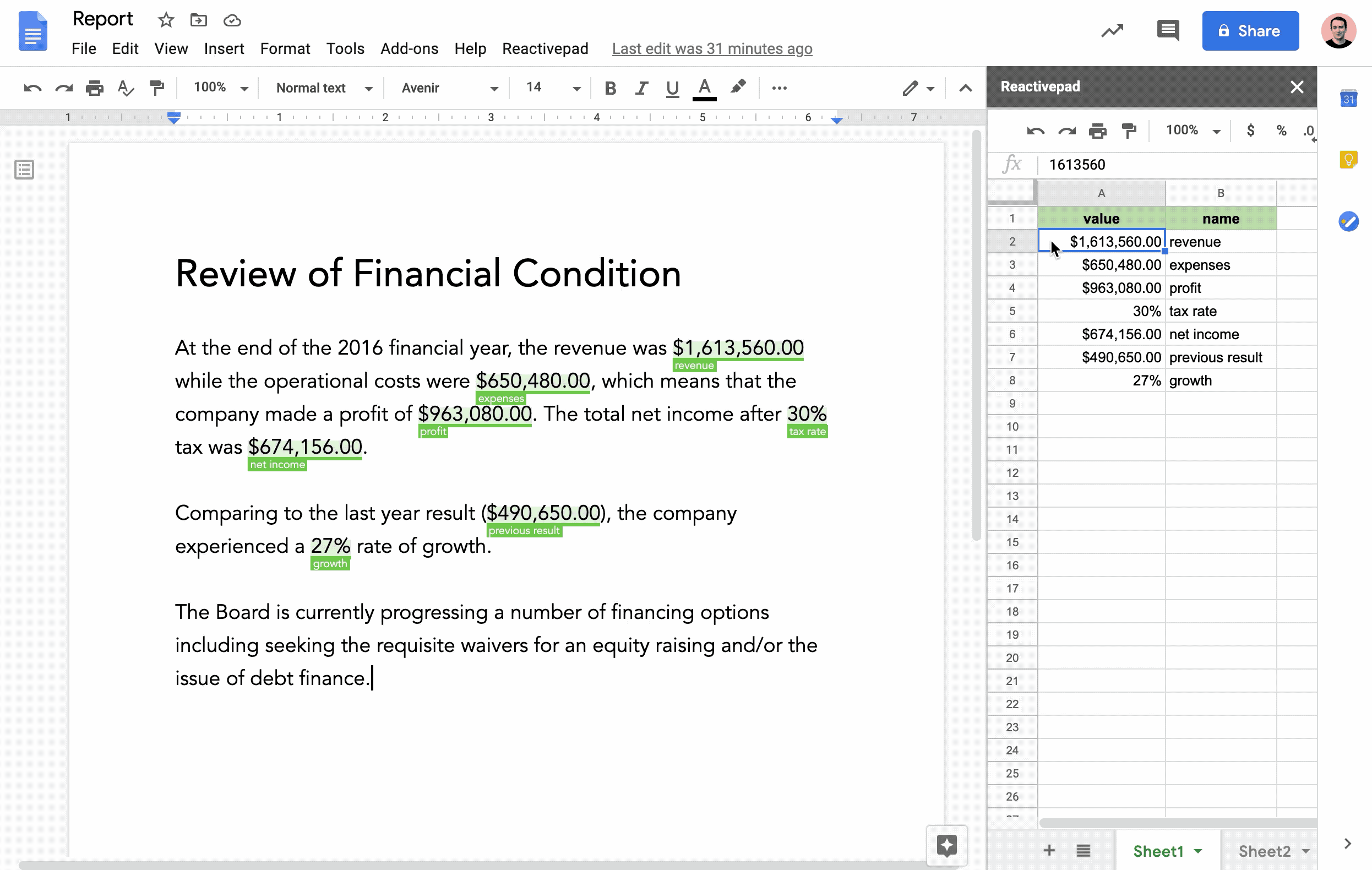Image resolution: width=1372 pixels, height=870 pixels.
Task: Open the Google Calendar side panel icon
Action: [x=1348, y=98]
